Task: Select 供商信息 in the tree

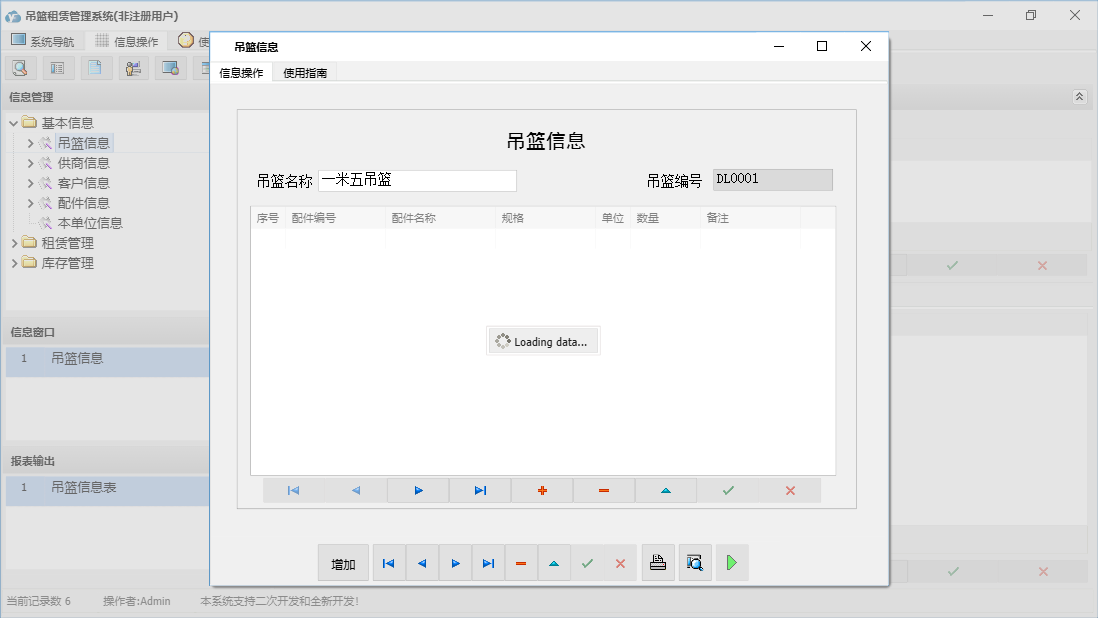Action: click(x=82, y=162)
